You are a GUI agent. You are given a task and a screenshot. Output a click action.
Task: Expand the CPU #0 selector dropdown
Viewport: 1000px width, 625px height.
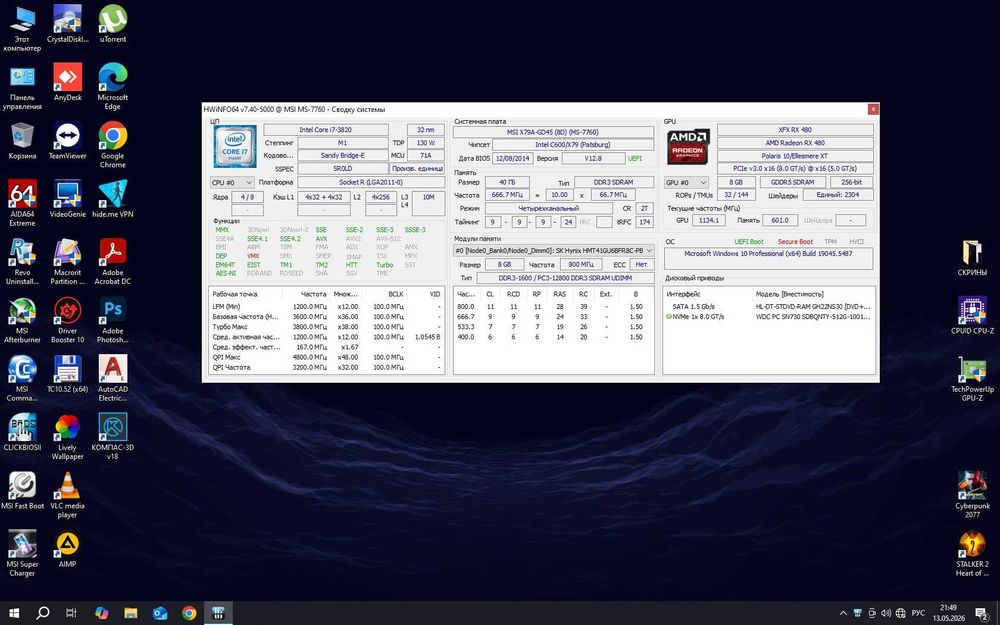[232, 182]
